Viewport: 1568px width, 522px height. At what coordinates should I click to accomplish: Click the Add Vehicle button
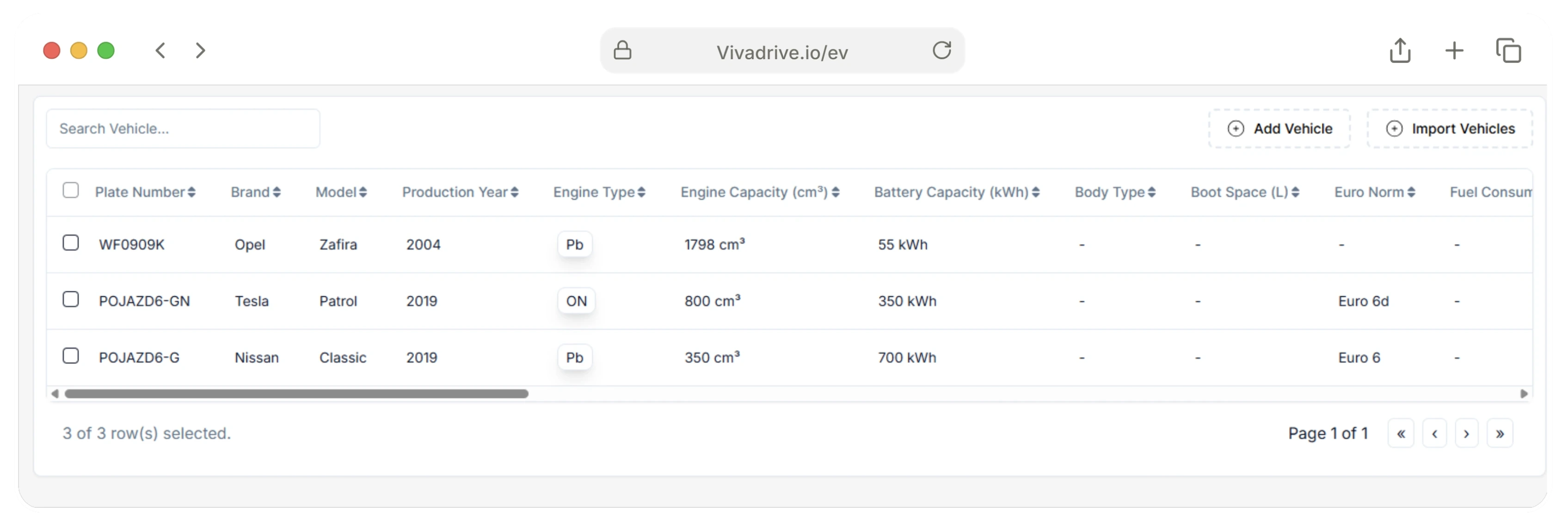pos(1279,129)
